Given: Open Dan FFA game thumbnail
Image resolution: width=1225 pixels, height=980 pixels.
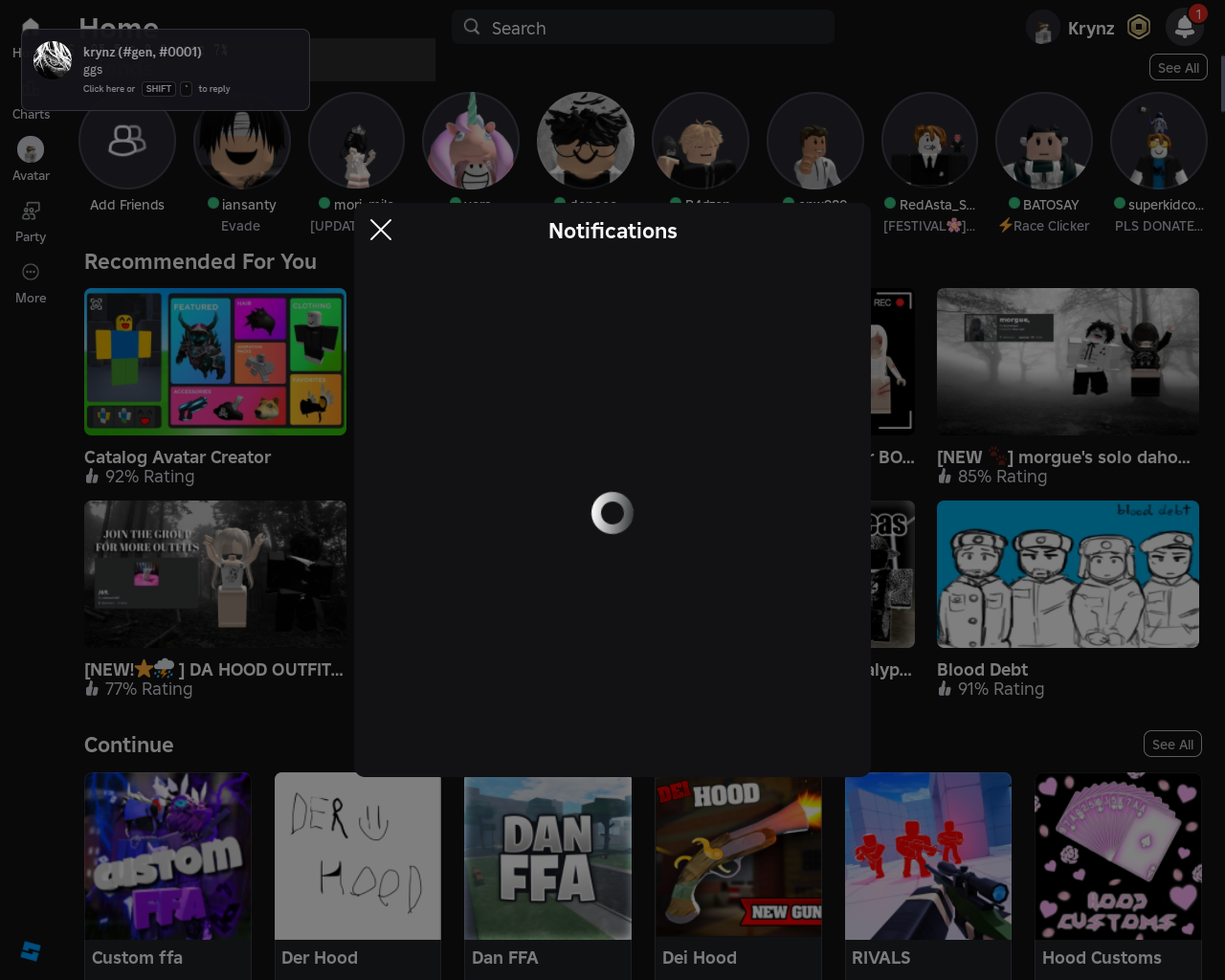Looking at the screenshot, I should point(547,857).
